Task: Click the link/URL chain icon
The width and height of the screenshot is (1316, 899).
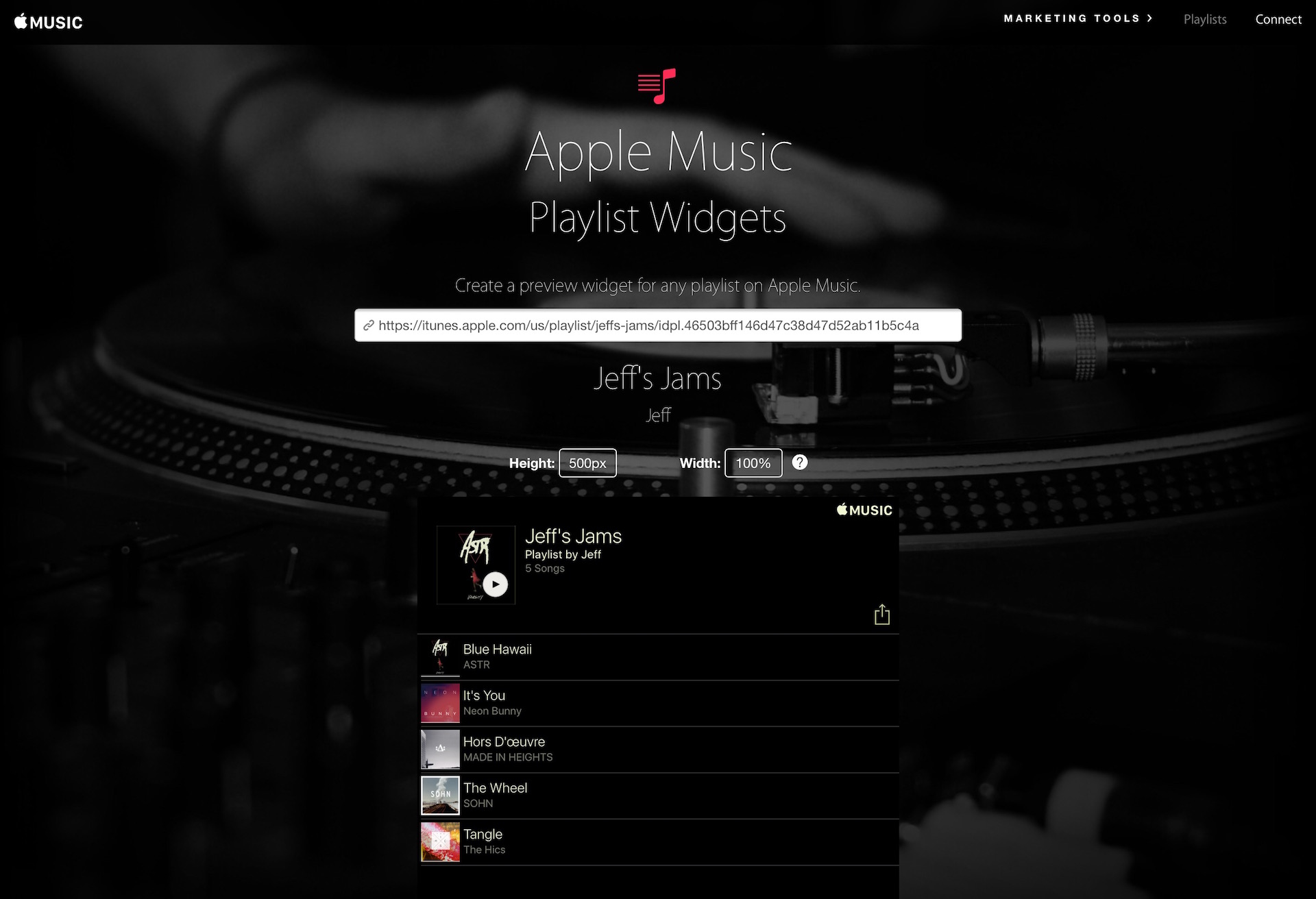Action: (x=369, y=323)
